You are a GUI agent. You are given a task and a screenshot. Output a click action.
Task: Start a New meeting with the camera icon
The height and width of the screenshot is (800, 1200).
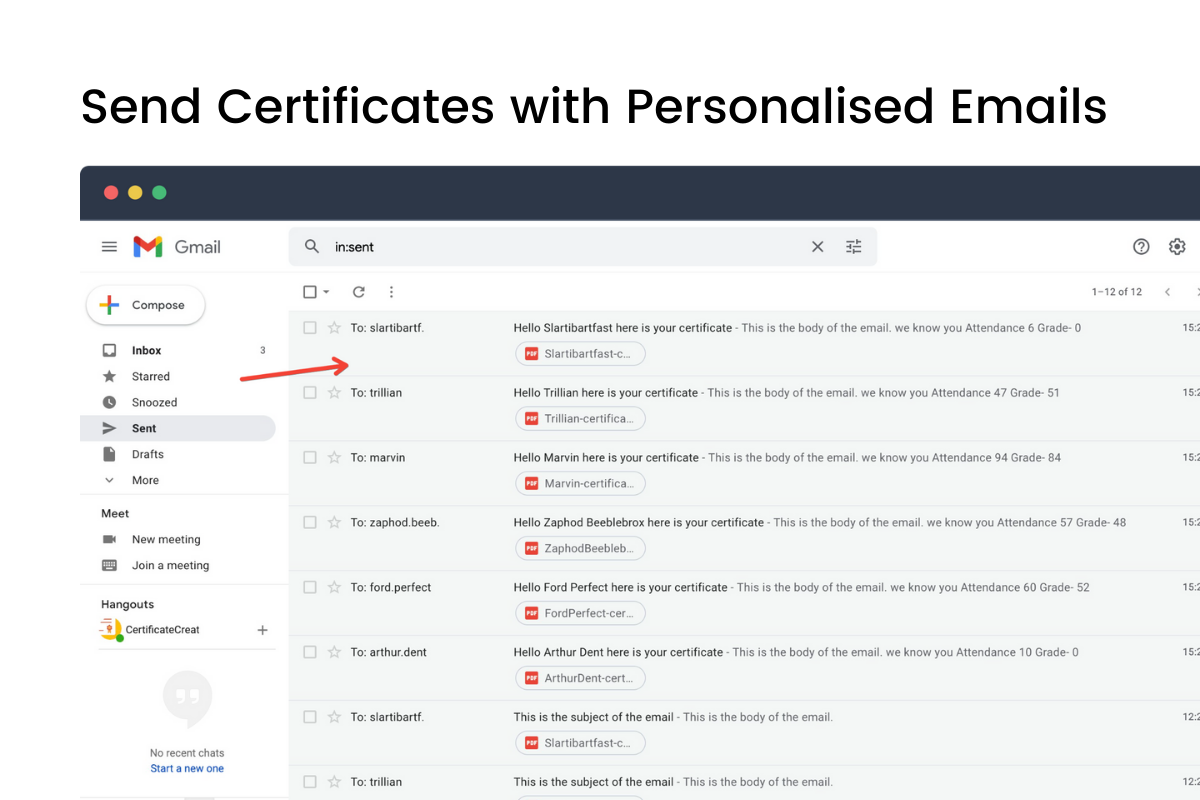coord(166,539)
